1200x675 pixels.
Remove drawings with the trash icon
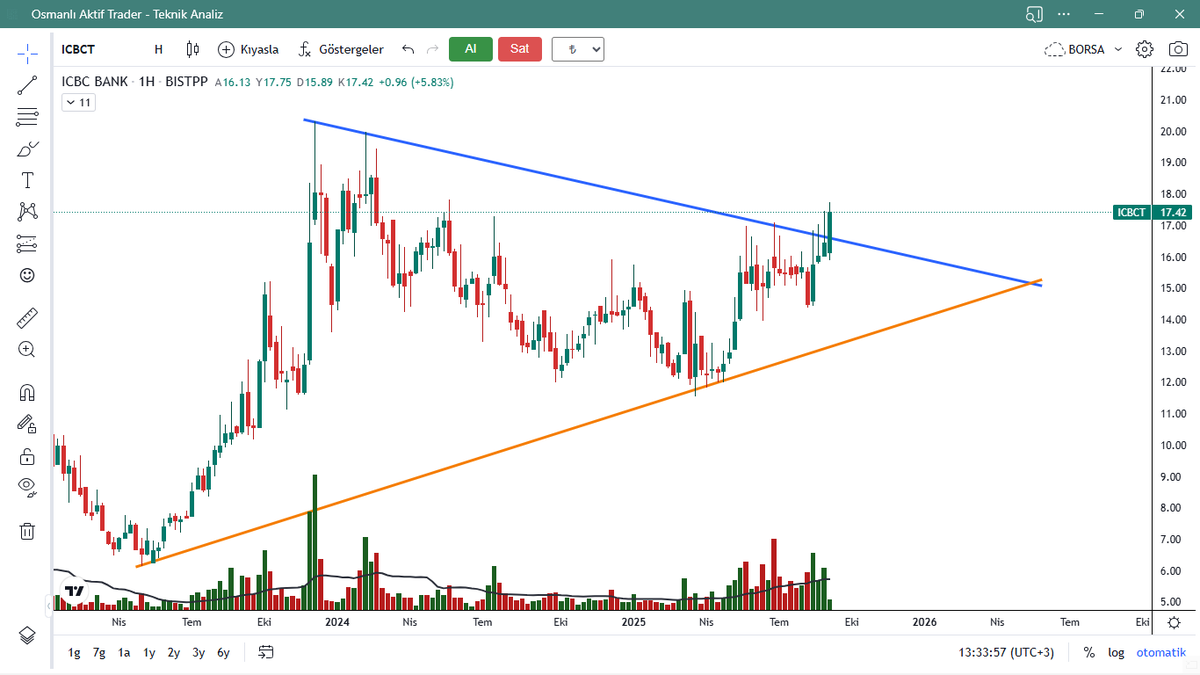[27, 530]
